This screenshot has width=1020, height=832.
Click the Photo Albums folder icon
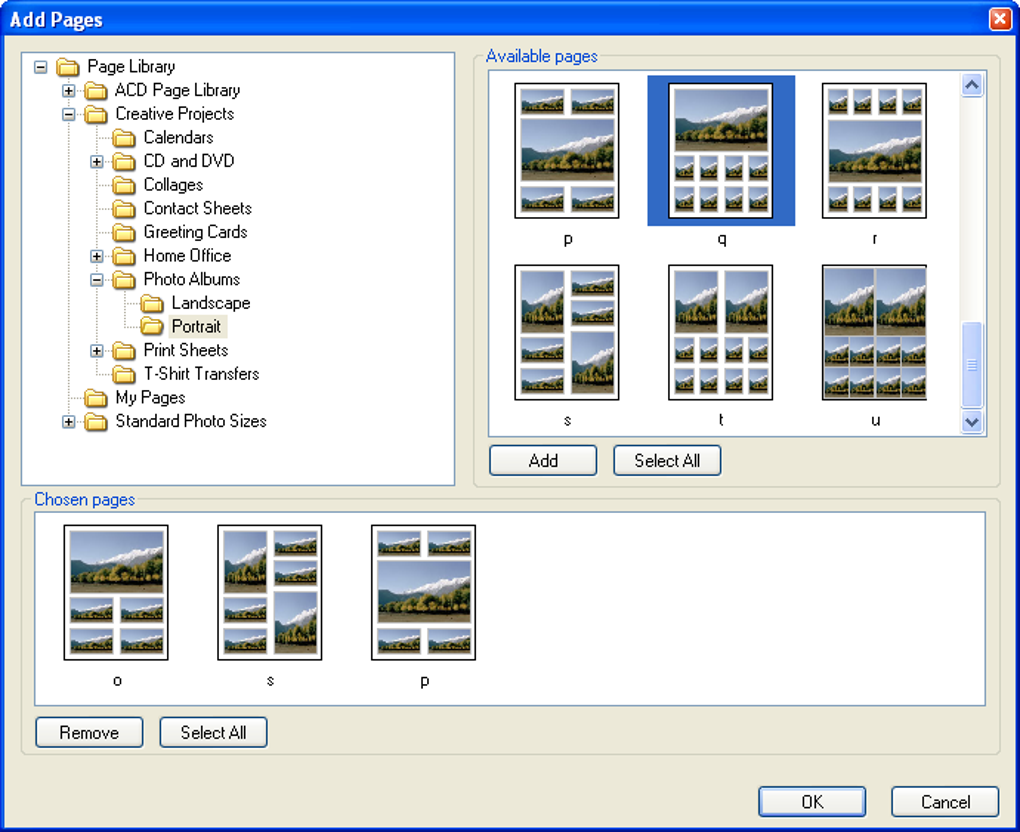coord(124,280)
